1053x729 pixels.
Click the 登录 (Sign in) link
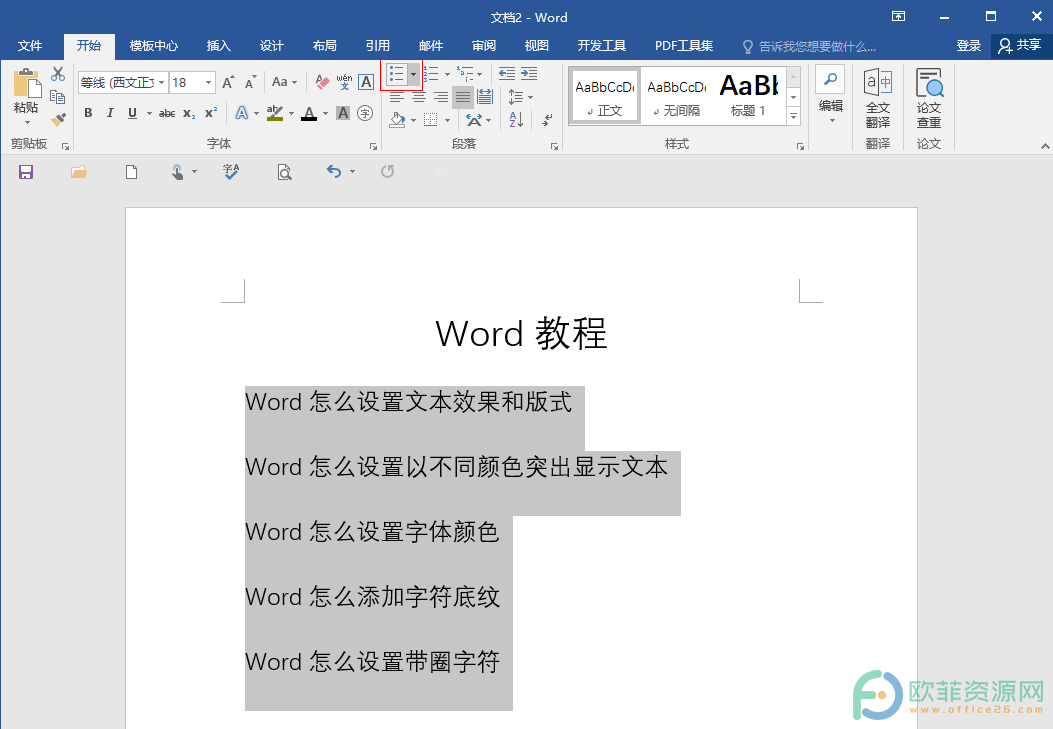[968, 46]
